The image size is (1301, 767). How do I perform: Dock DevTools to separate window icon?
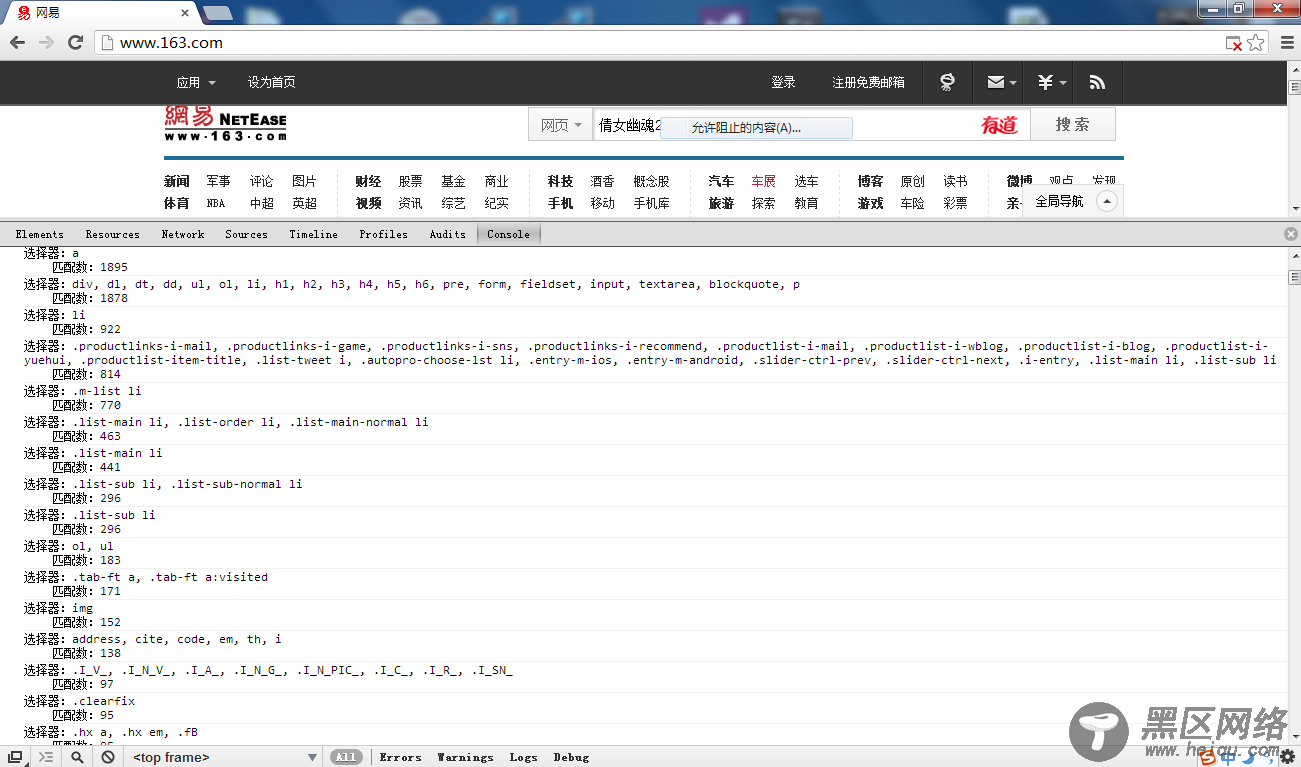pyautogui.click(x=15, y=757)
